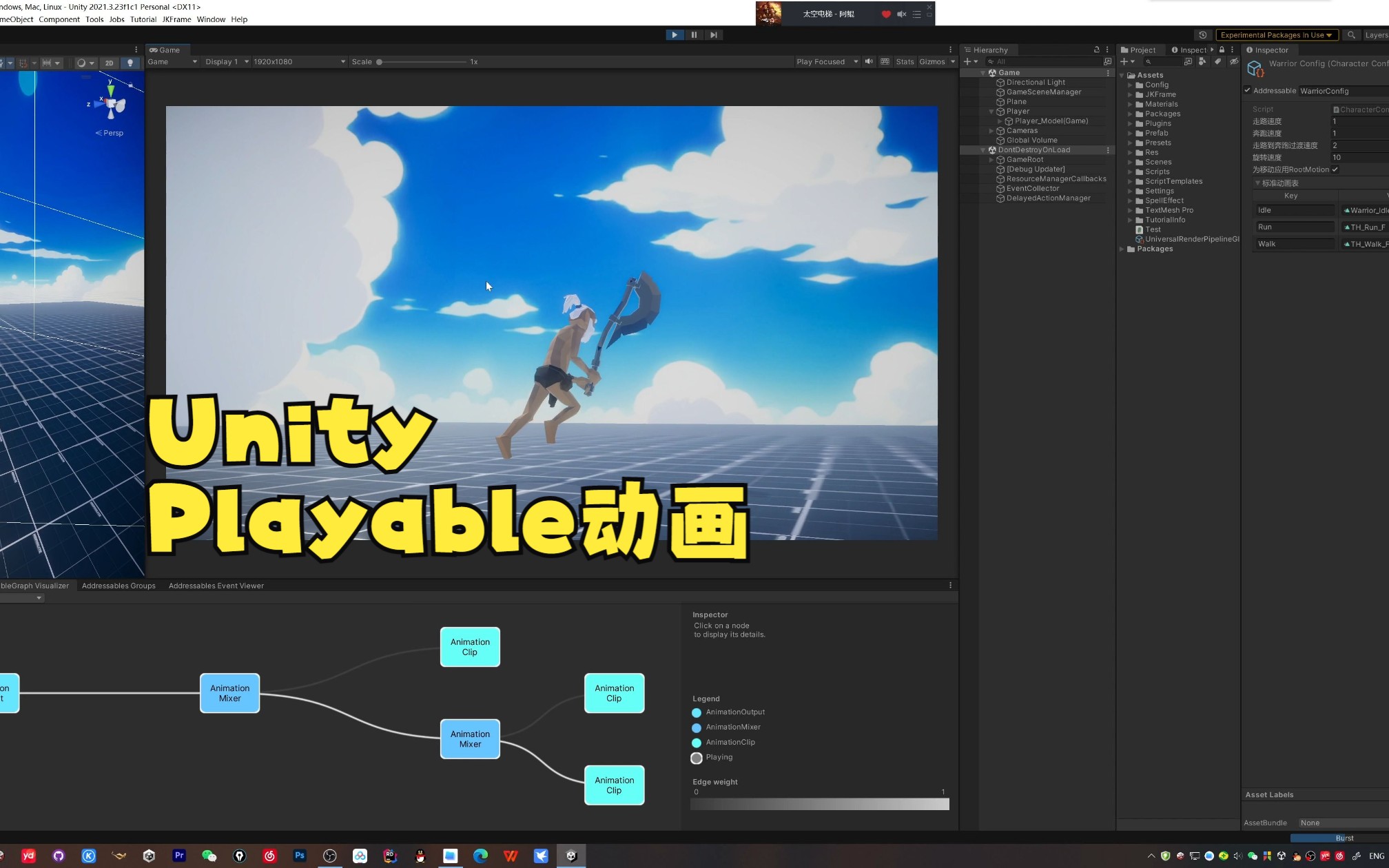Click the Project panel plus create button

1127,61
